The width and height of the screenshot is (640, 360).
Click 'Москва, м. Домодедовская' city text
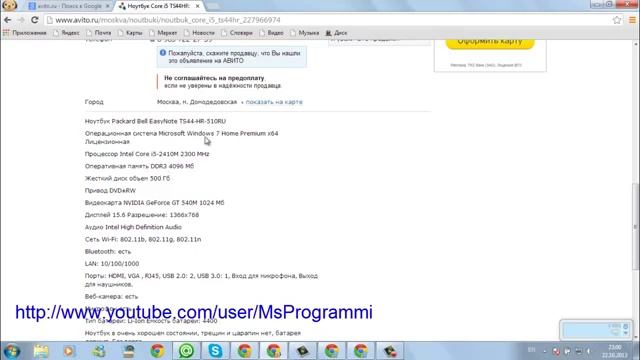click(197, 102)
